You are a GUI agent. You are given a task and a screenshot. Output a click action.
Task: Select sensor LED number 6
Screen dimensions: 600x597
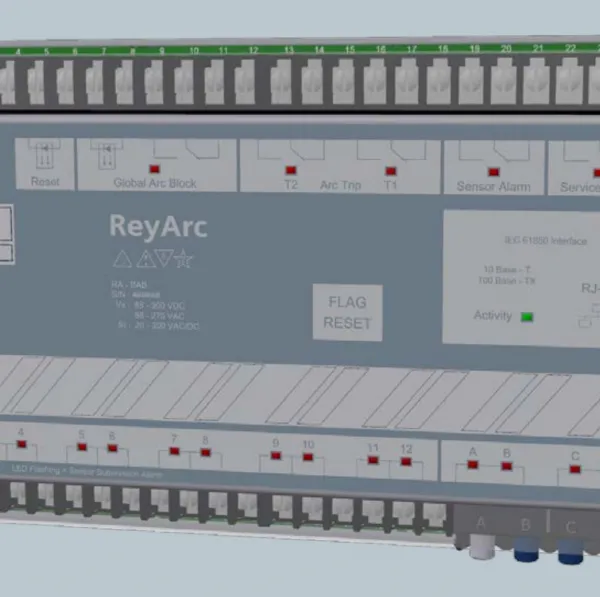(x=112, y=448)
